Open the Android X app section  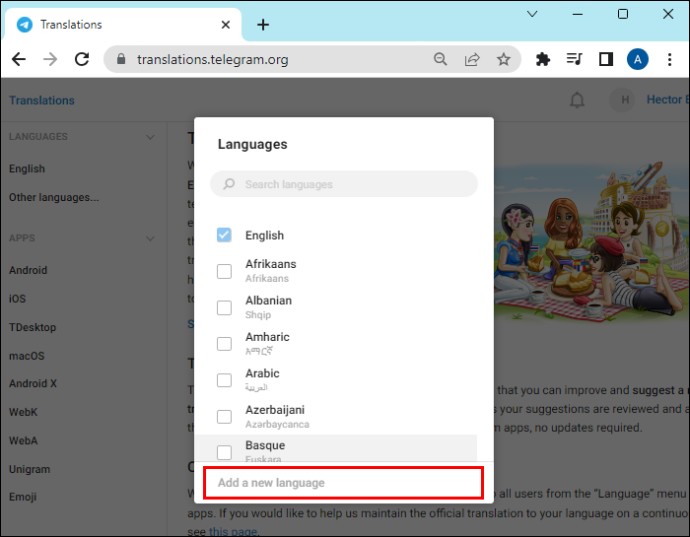[x=33, y=383]
